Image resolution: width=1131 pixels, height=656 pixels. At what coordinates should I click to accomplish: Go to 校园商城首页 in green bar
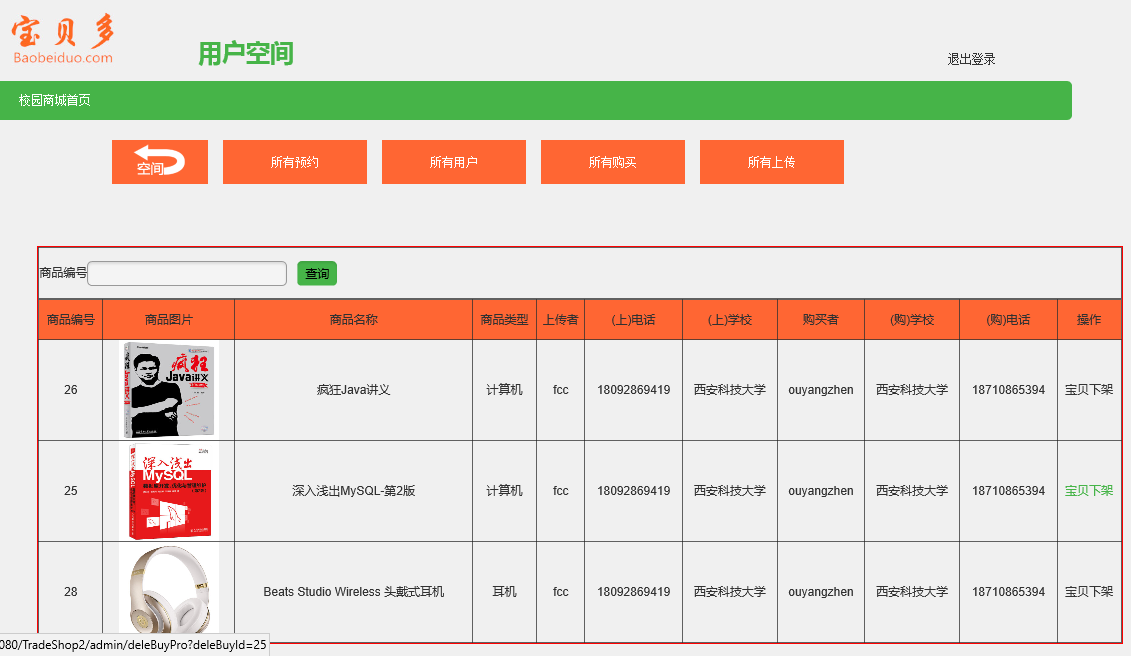[55, 100]
